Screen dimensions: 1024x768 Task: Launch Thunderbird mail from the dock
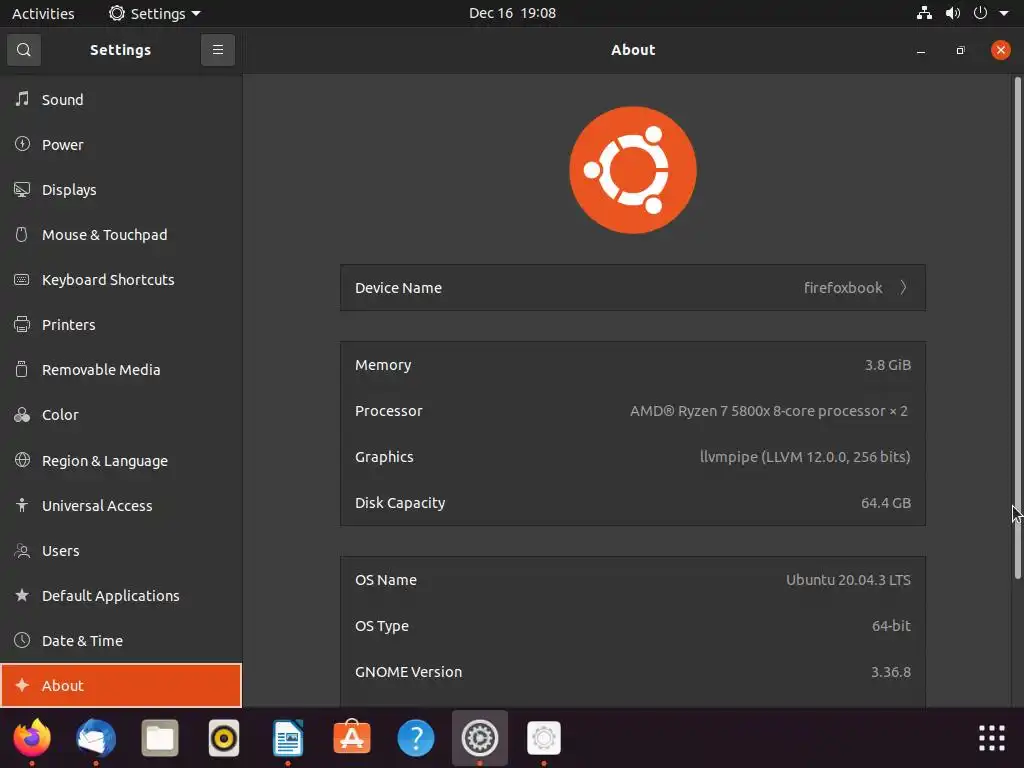[95, 738]
